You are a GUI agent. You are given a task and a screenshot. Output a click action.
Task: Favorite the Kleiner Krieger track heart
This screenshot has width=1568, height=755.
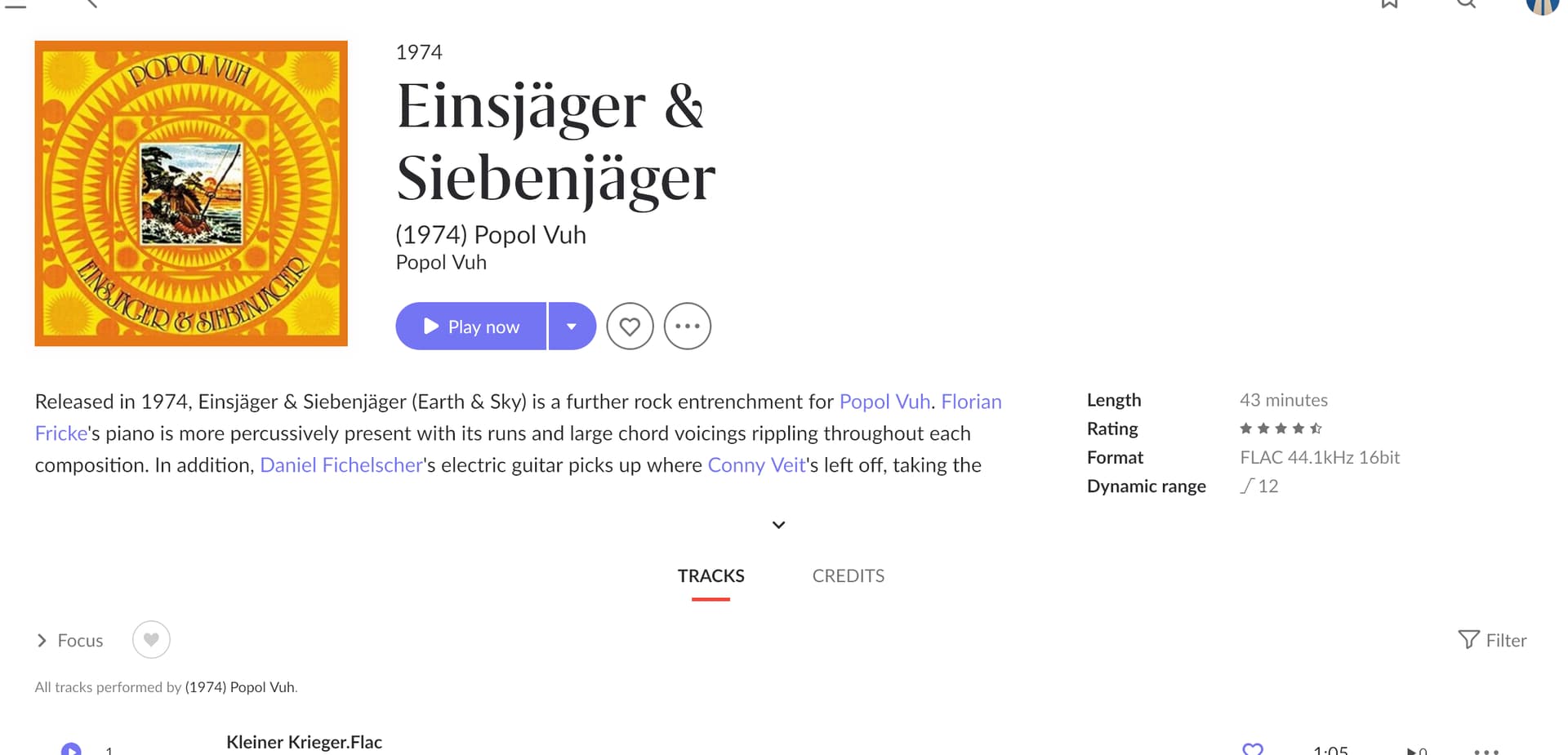click(x=1253, y=749)
